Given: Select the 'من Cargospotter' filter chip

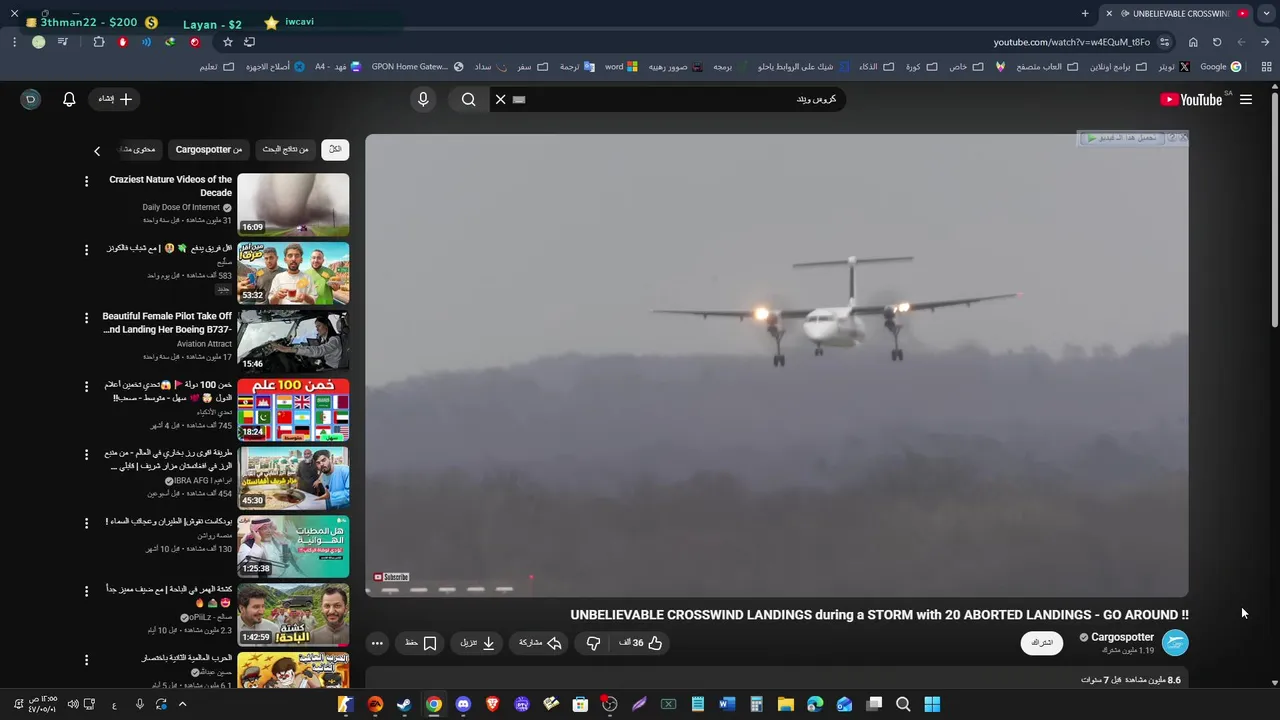Looking at the screenshot, I should coord(209,149).
